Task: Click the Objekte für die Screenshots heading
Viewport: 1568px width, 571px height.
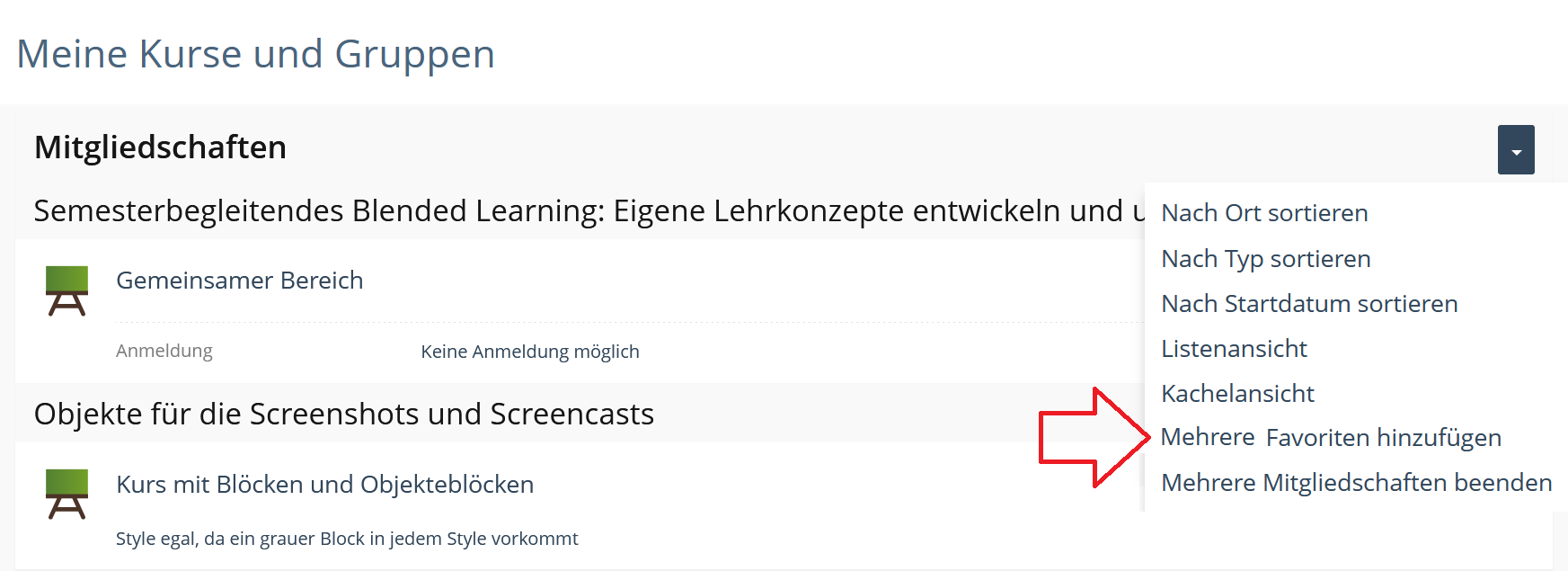Action: 343,414
